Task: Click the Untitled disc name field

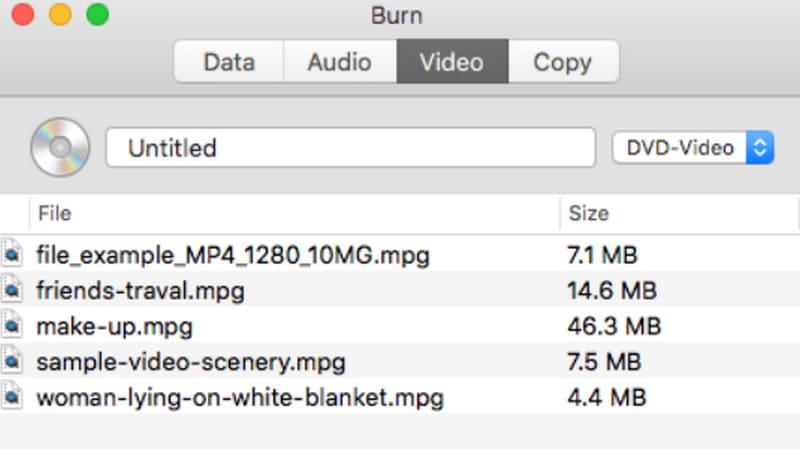Action: [x=350, y=148]
